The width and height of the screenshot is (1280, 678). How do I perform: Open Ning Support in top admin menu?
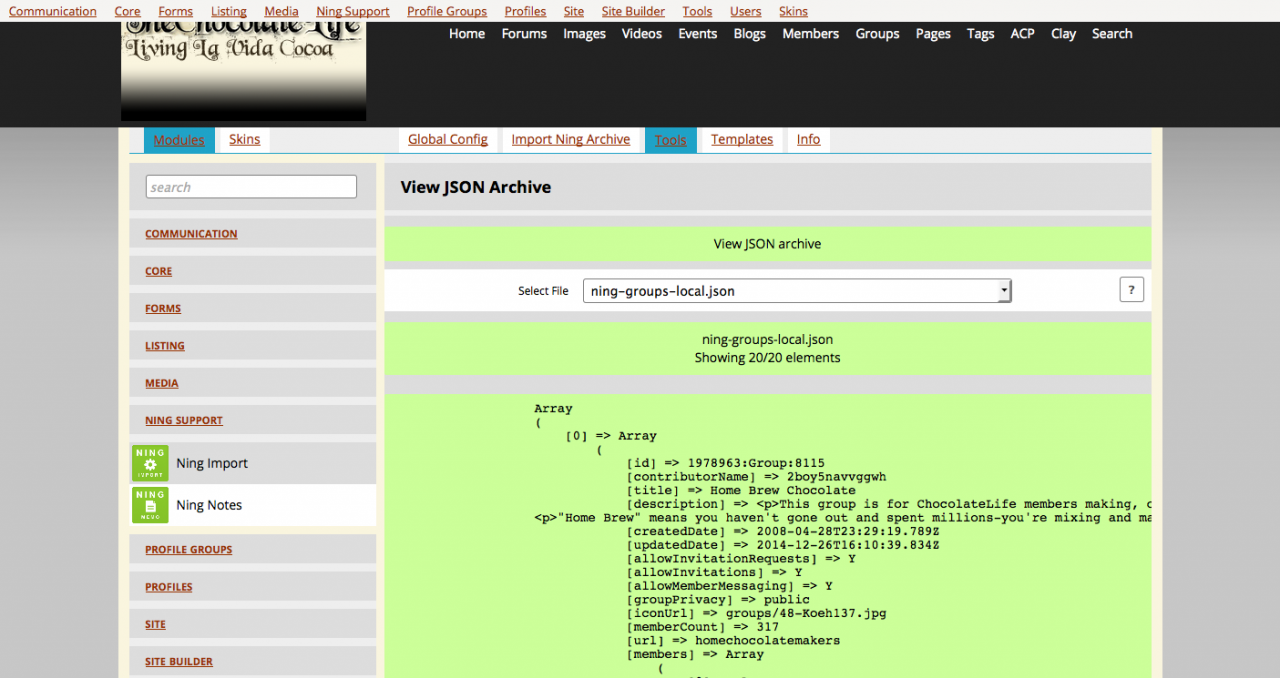tap(352, 12)
